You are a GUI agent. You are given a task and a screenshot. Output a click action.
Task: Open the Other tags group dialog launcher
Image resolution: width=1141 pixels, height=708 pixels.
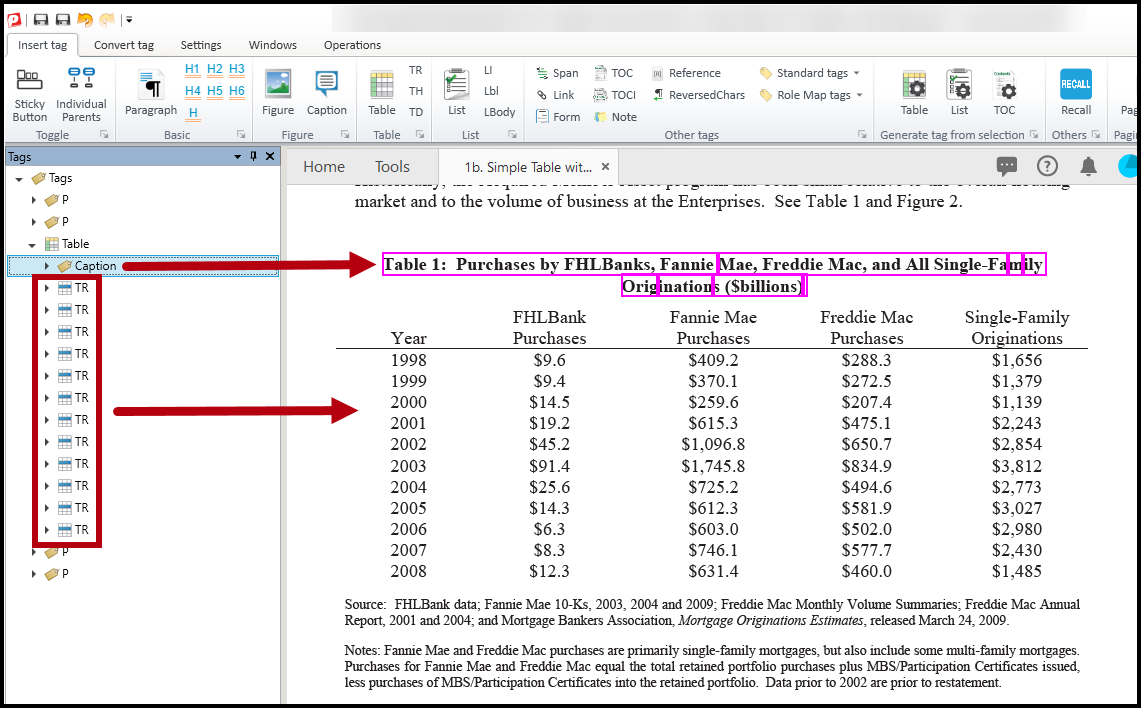point(862,135)
